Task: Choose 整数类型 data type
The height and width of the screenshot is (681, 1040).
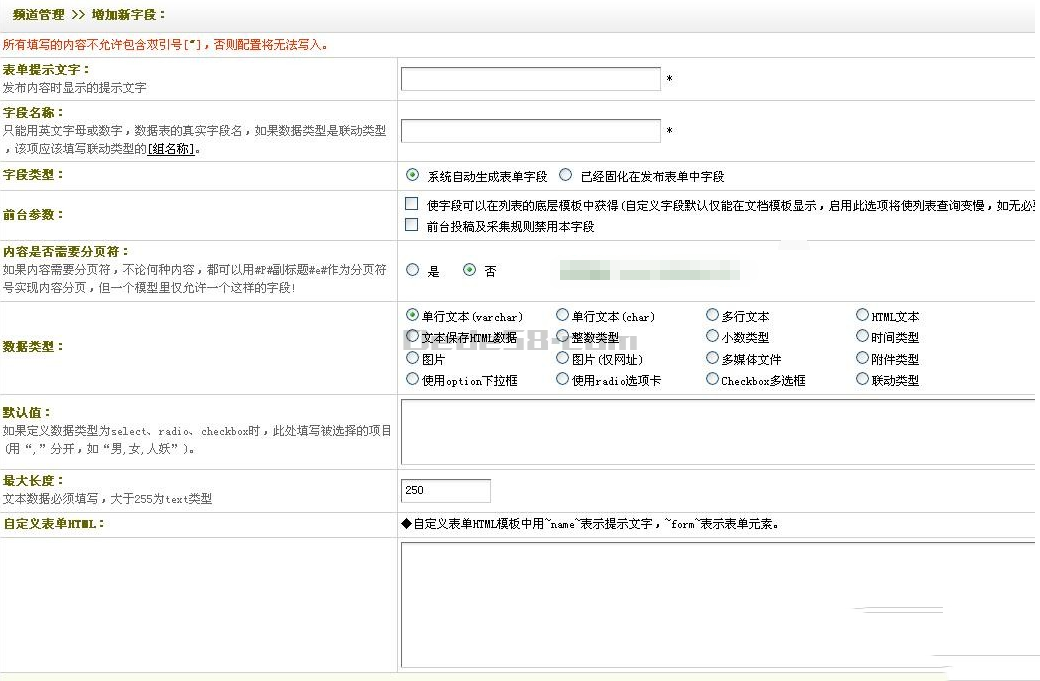Action: 562,336
